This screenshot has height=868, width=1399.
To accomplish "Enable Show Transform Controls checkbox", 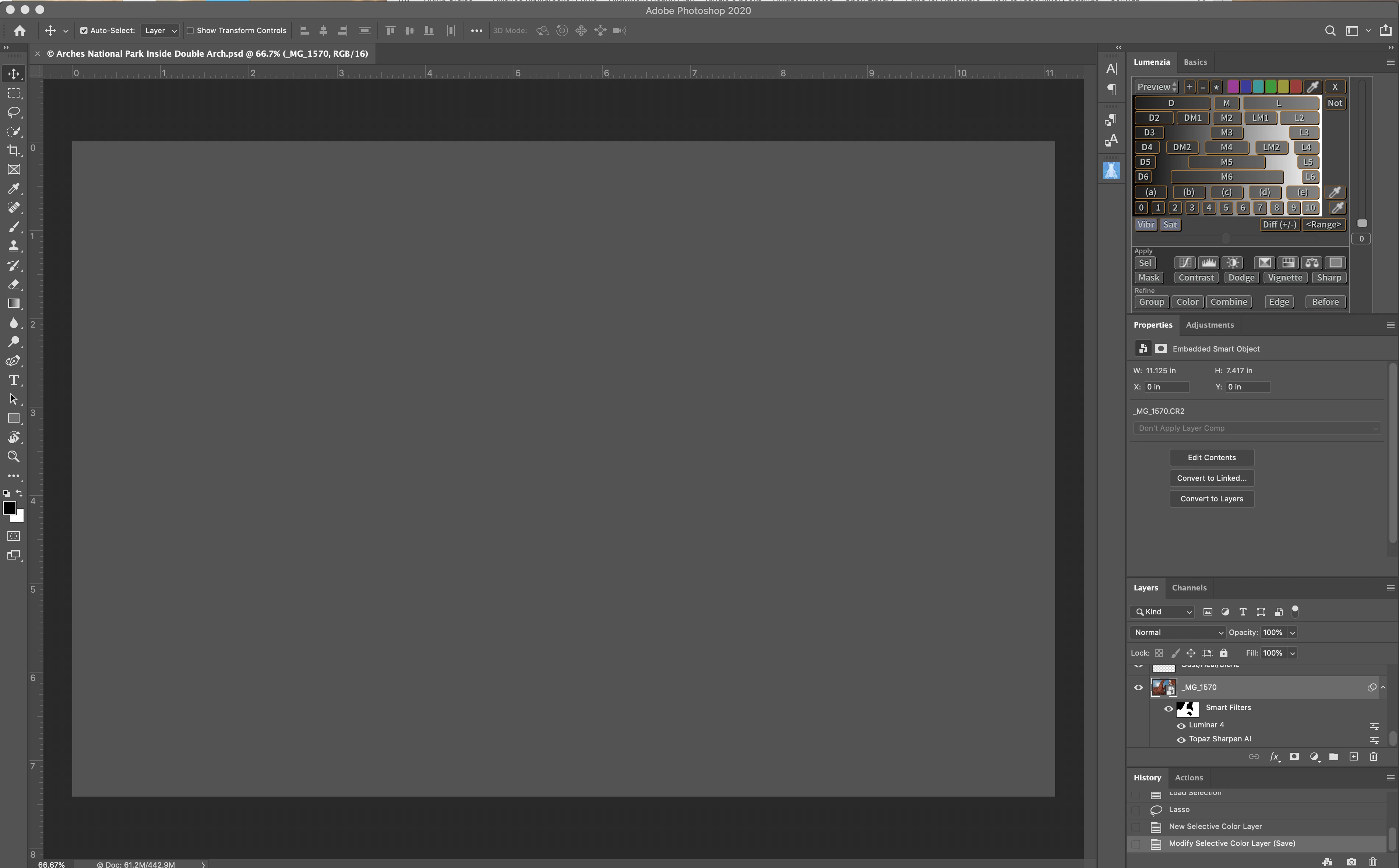I will click(190, 31).
